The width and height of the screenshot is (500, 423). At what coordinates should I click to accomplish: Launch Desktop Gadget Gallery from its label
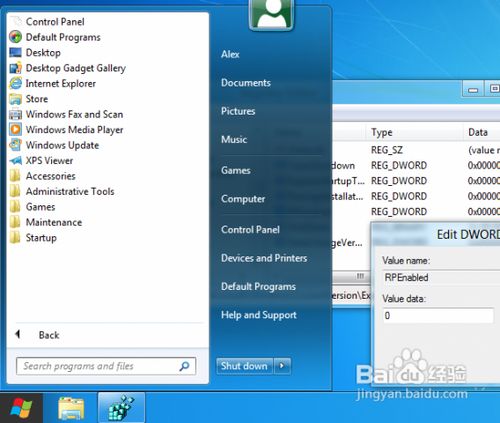click(x=76, y=68)
